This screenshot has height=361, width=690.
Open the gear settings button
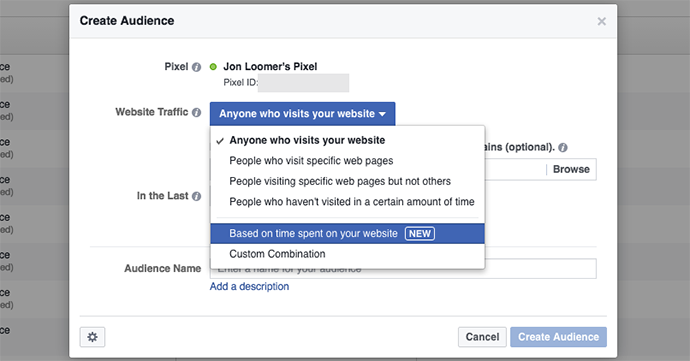(92, 337)
